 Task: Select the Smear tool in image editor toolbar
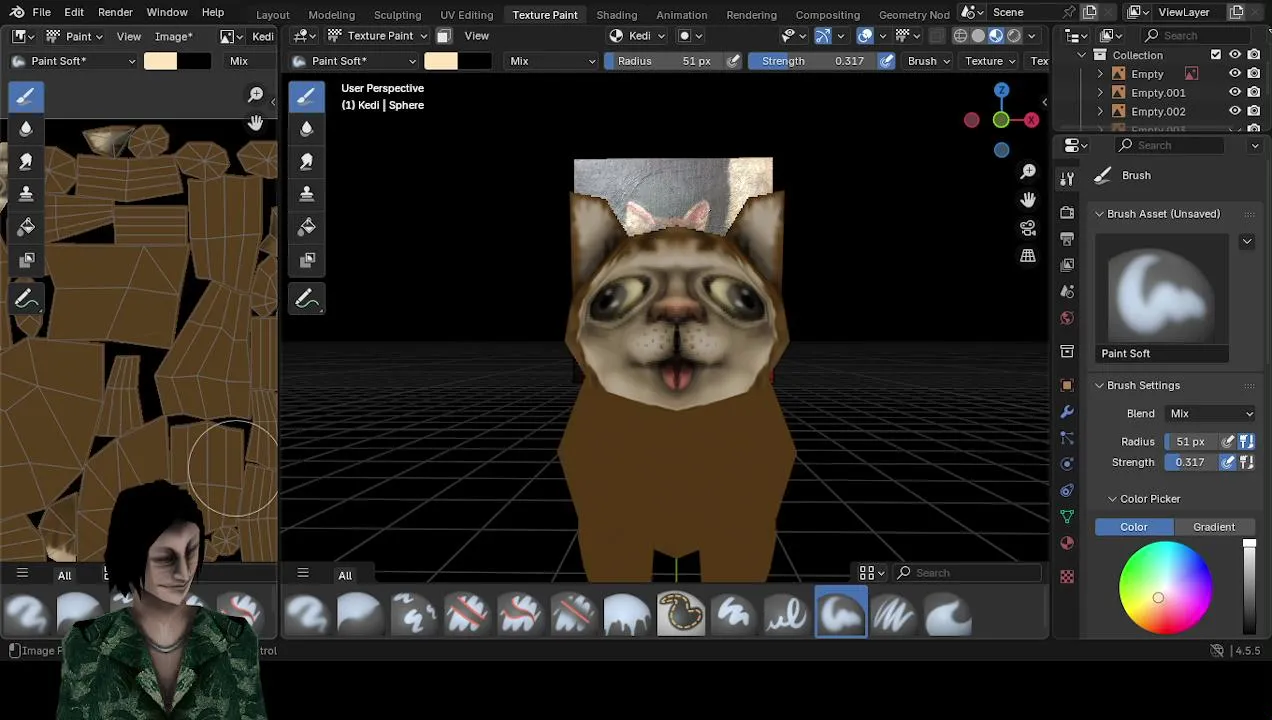(x=26, y=161)
